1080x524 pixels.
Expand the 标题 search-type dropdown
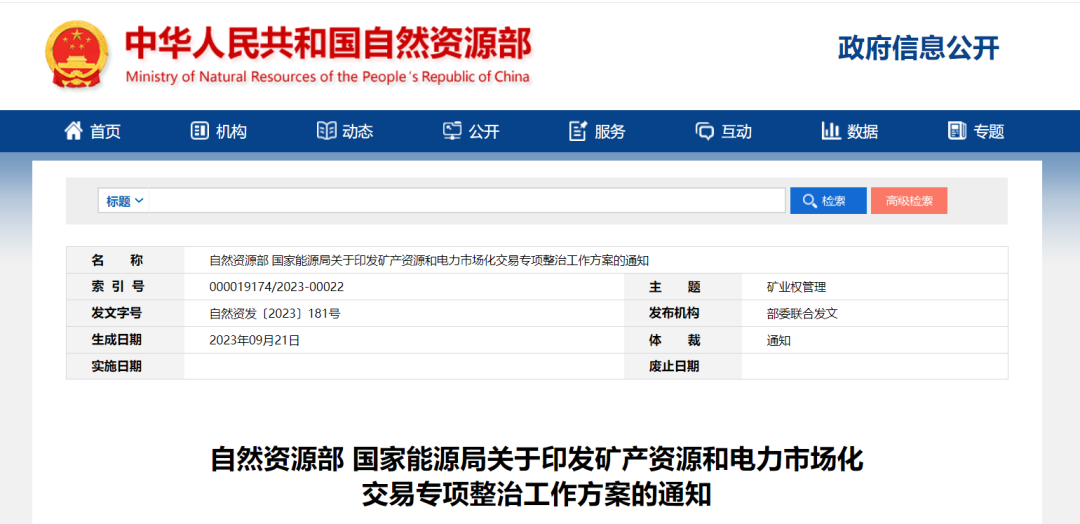(x=124, y=201)
